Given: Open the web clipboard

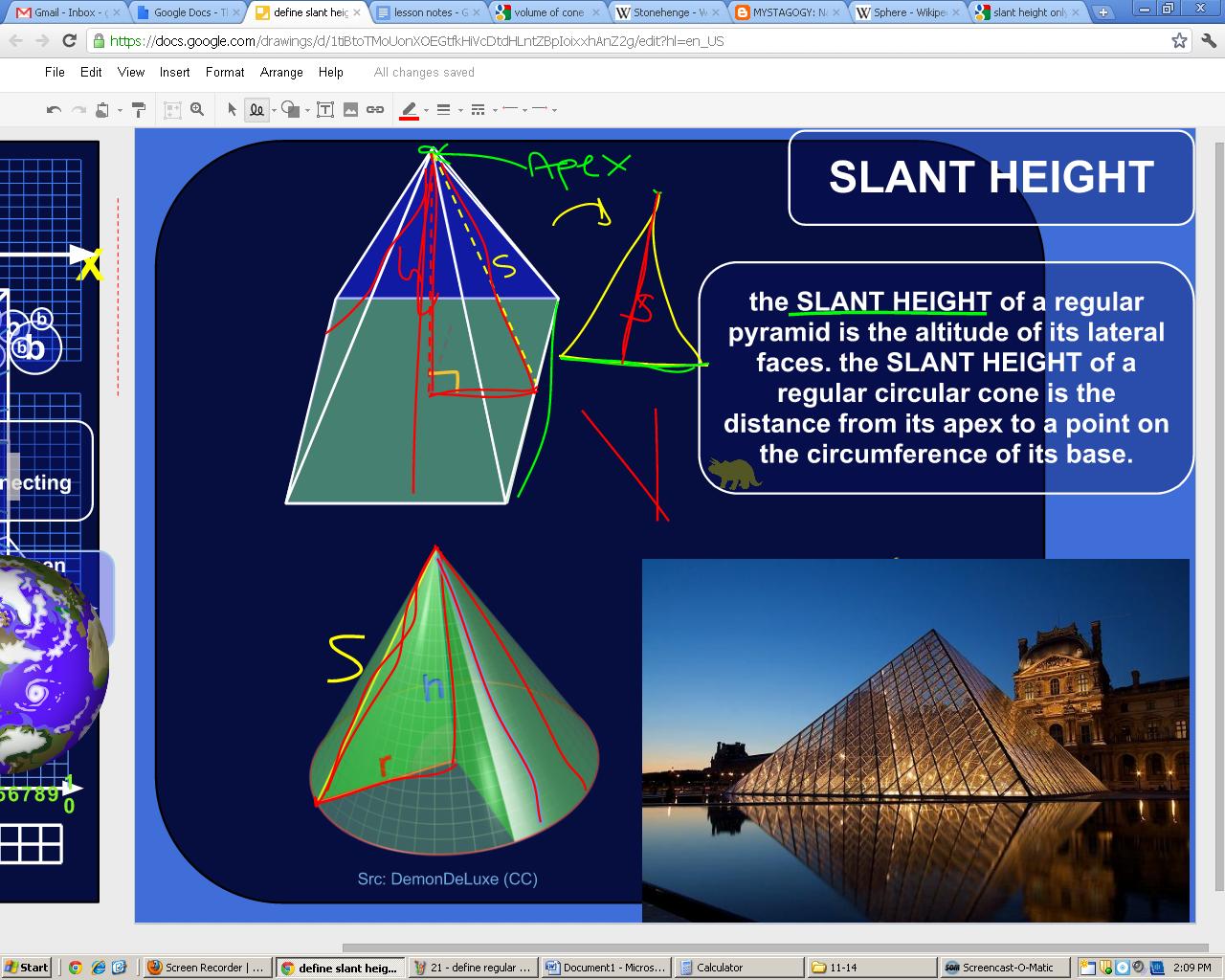Looking at the screenshot, I should (x=102, y=110).
